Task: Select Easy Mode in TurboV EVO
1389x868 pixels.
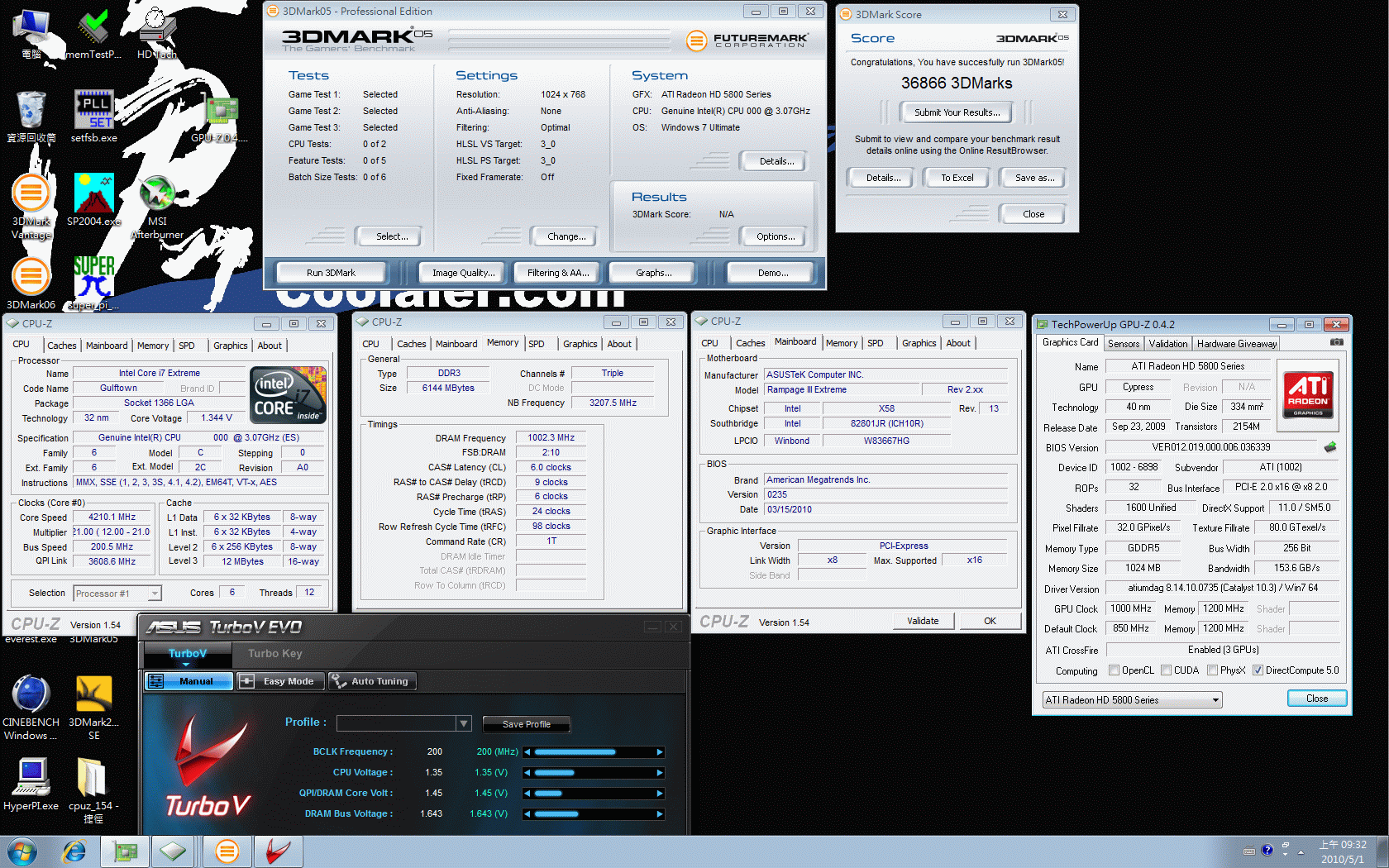Action: pyautogui.click(x=279, y=681)
